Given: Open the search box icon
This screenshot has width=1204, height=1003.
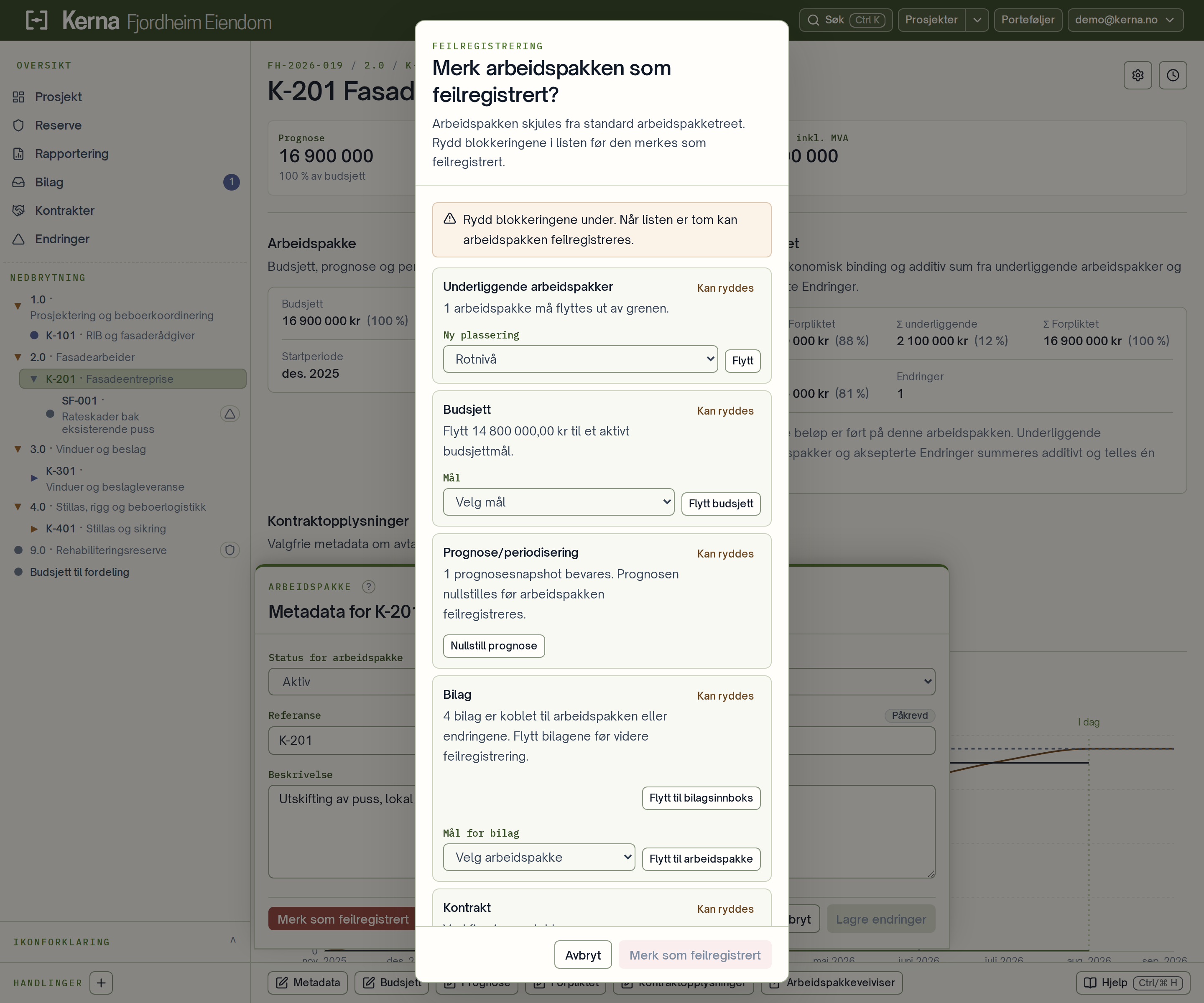Looking at the screenshot, I should pyautogui.click(x=813, y=20).
